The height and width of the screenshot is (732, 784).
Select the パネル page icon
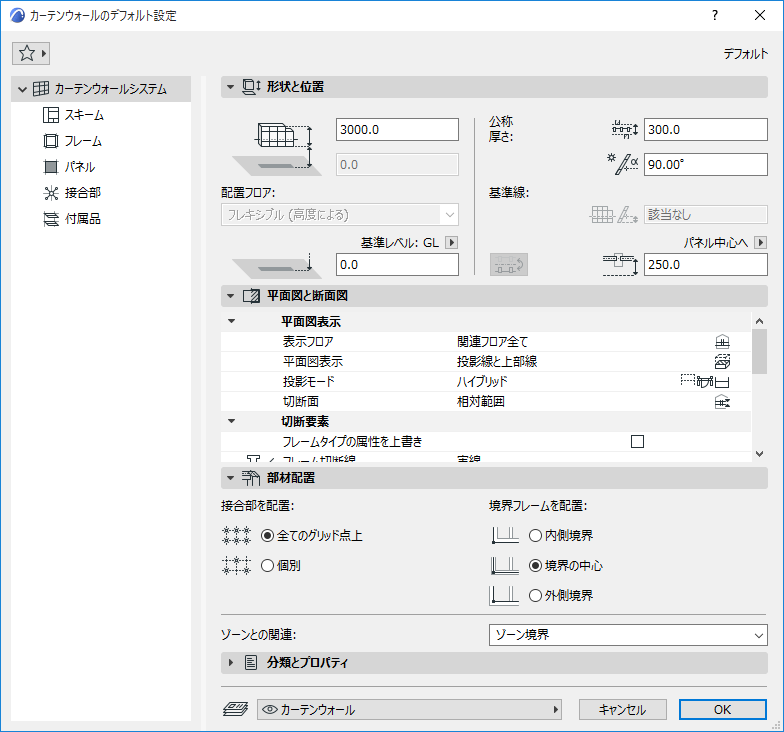point(50,167)
